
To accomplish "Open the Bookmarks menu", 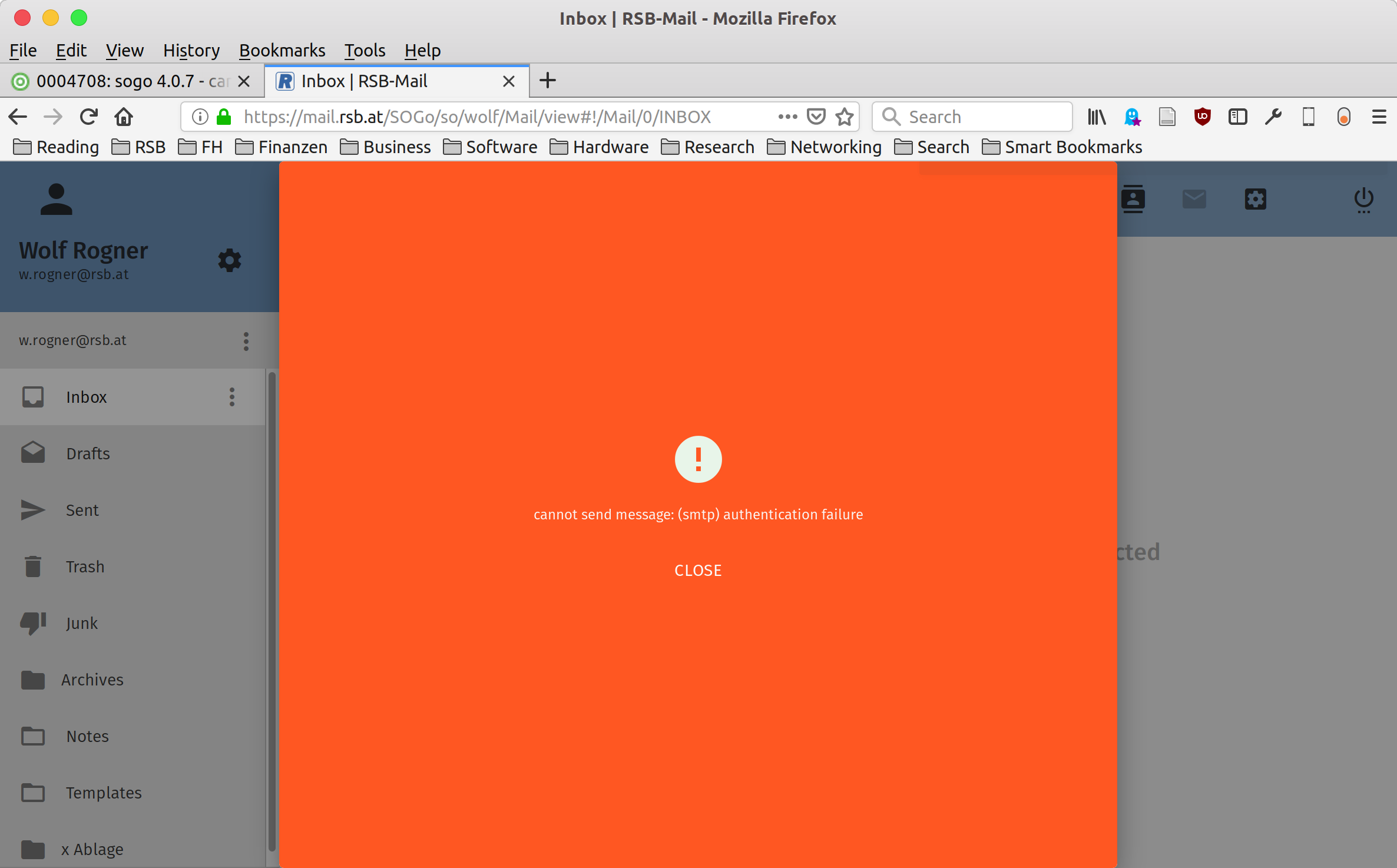I will tap(282, 51).
